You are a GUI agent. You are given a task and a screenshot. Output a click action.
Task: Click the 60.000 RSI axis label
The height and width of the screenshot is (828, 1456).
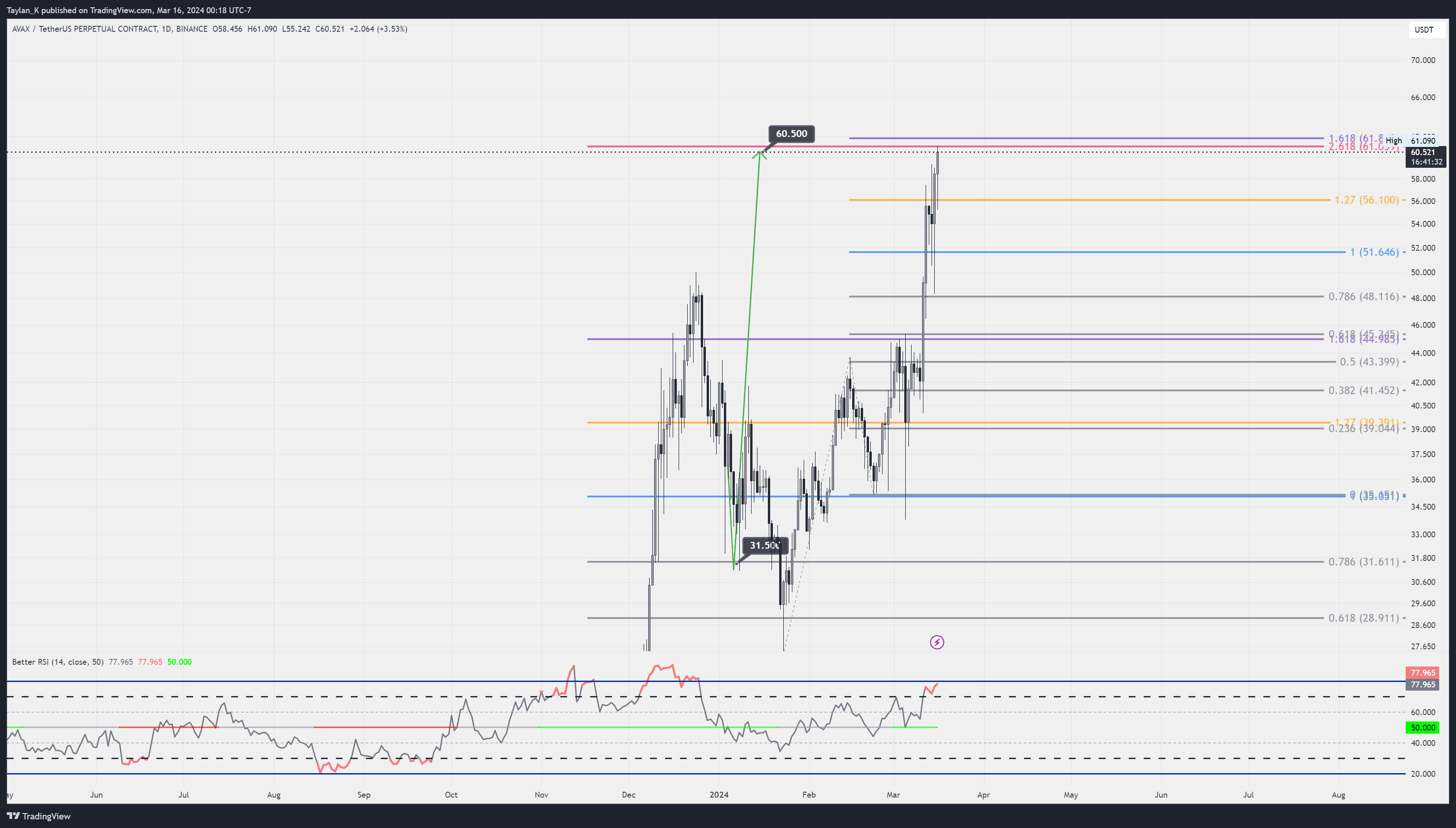(x=1422, y=712)
